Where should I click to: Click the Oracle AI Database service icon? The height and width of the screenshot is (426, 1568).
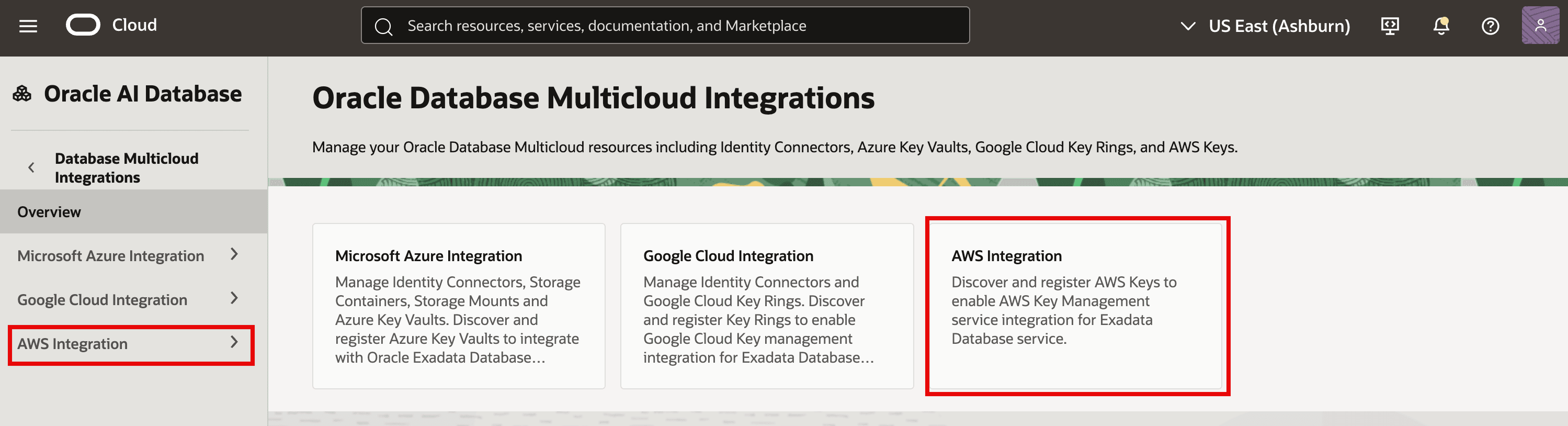pos(22,94)
